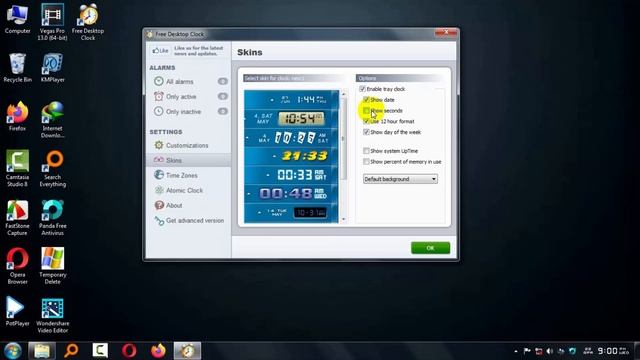The width and height of the screenshot is (640, 360).
Task: Open Camtasia from the taskbar
Action: tap(100, 351)
